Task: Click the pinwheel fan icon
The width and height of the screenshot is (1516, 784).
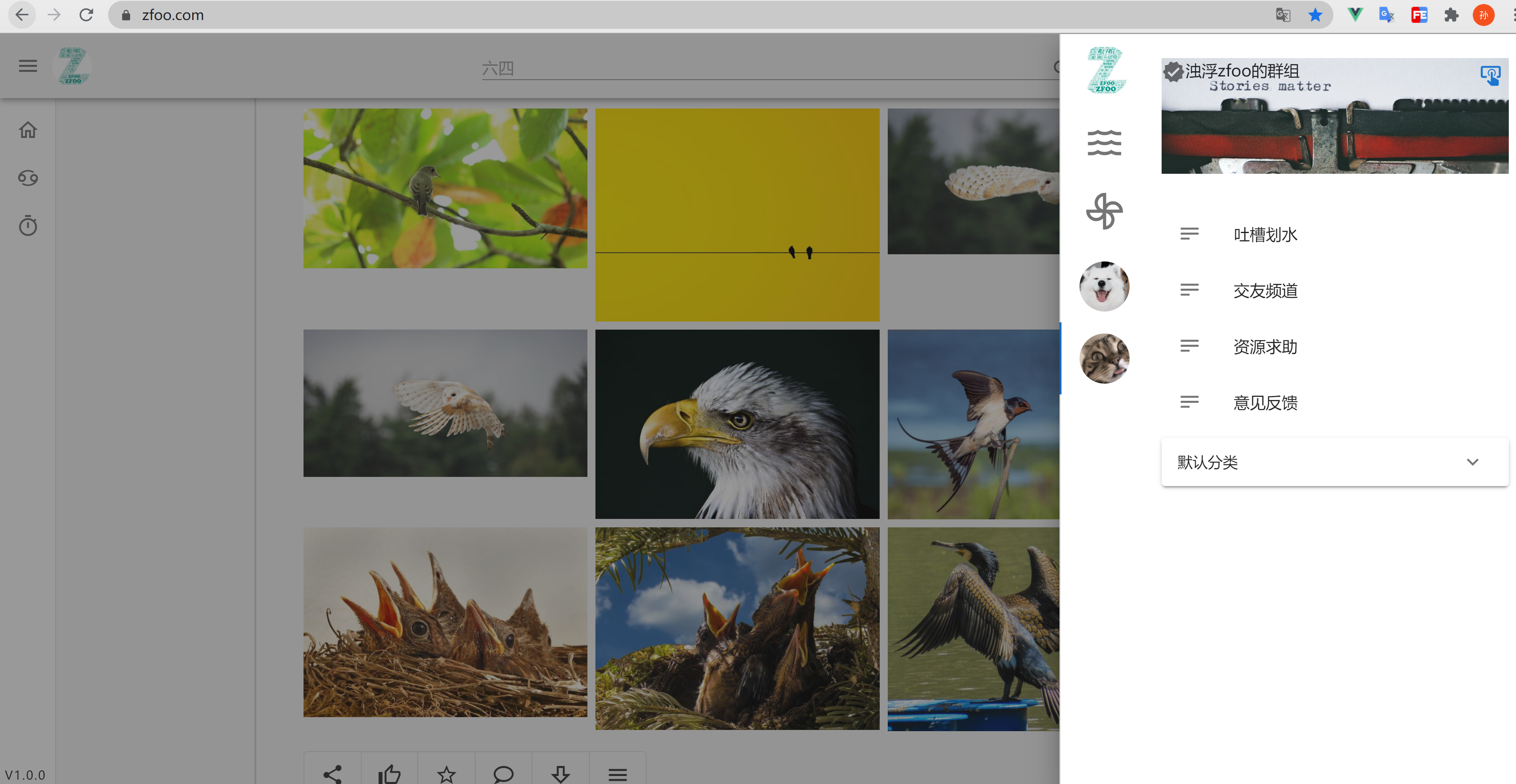Action: click(1104, 211)
